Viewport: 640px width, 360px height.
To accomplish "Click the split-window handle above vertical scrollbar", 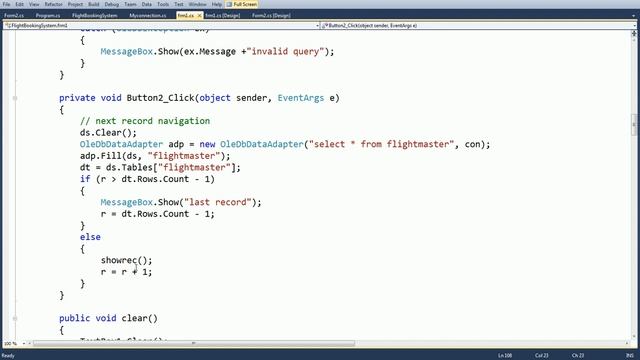I will pos(634,33).
